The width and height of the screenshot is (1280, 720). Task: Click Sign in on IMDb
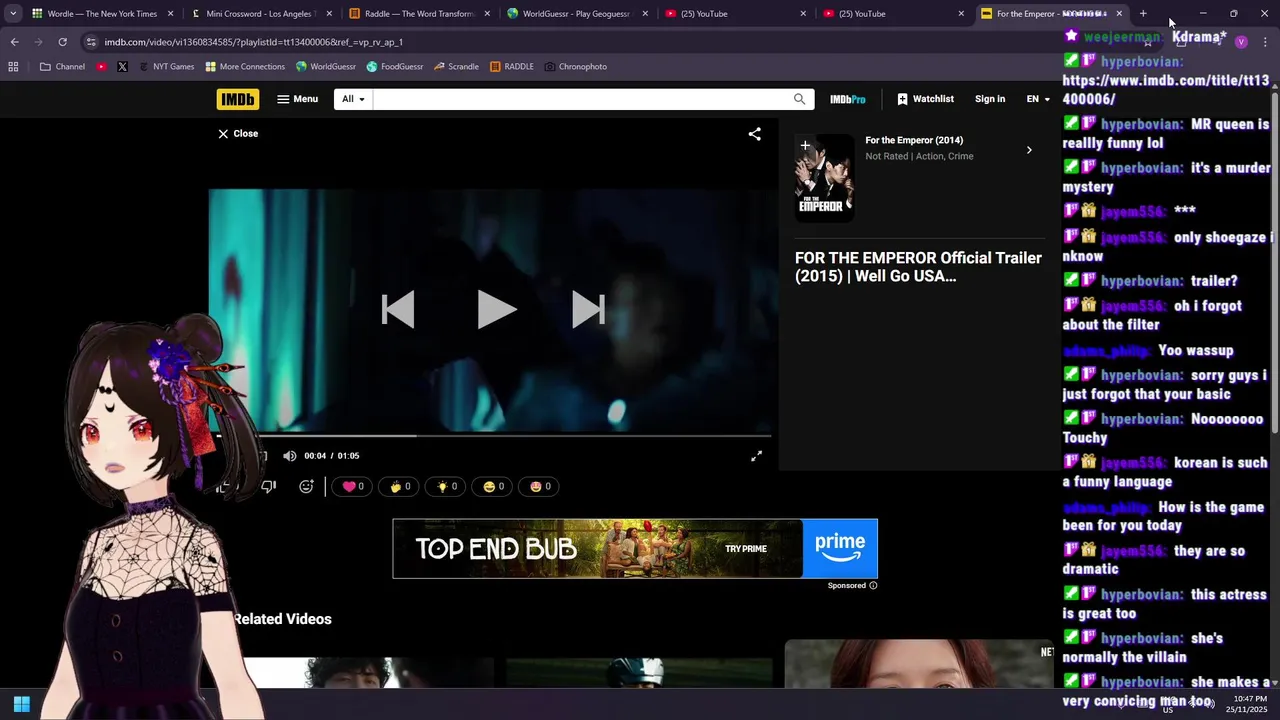[x=990, y=99]
